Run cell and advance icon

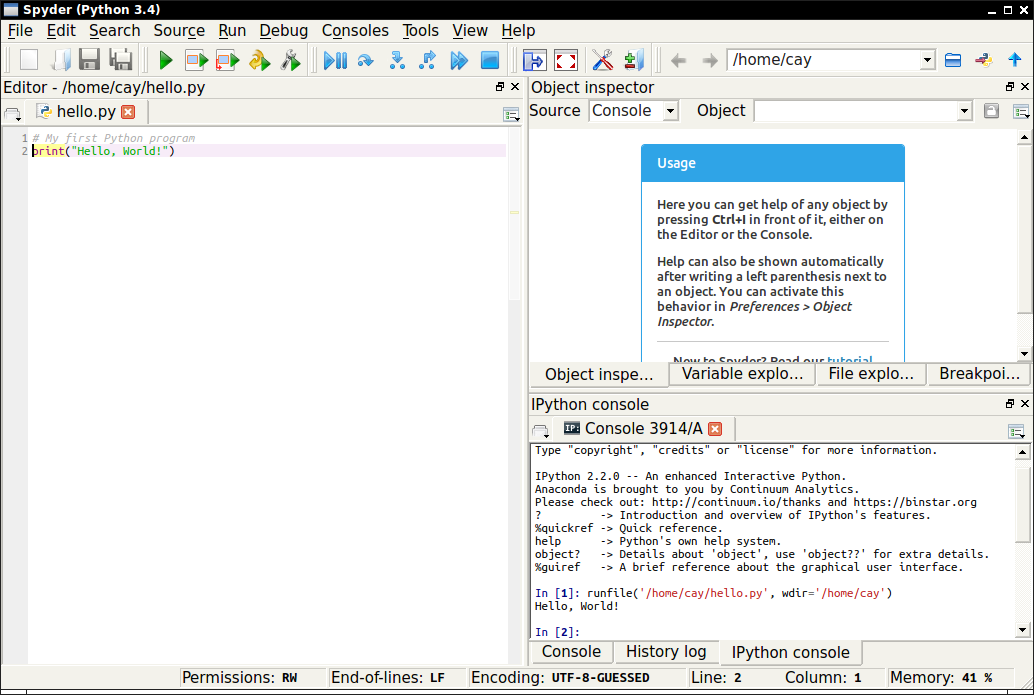tap(228, 61)
